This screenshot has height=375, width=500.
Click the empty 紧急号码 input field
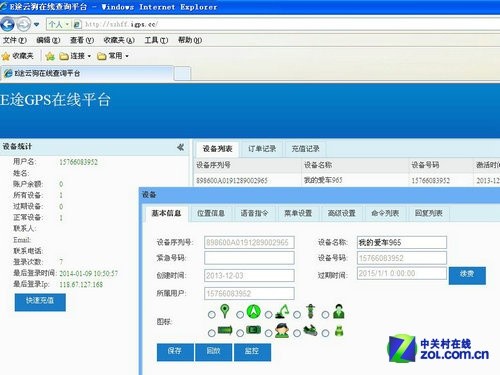point(249,258)
